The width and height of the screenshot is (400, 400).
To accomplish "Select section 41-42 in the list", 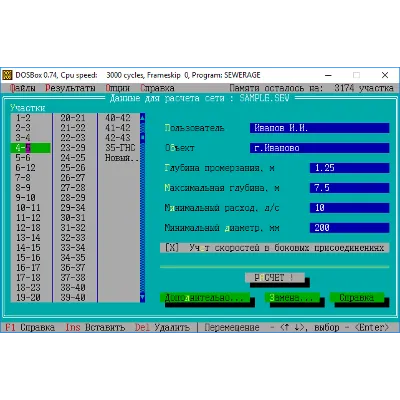I will tap(119, 128).
